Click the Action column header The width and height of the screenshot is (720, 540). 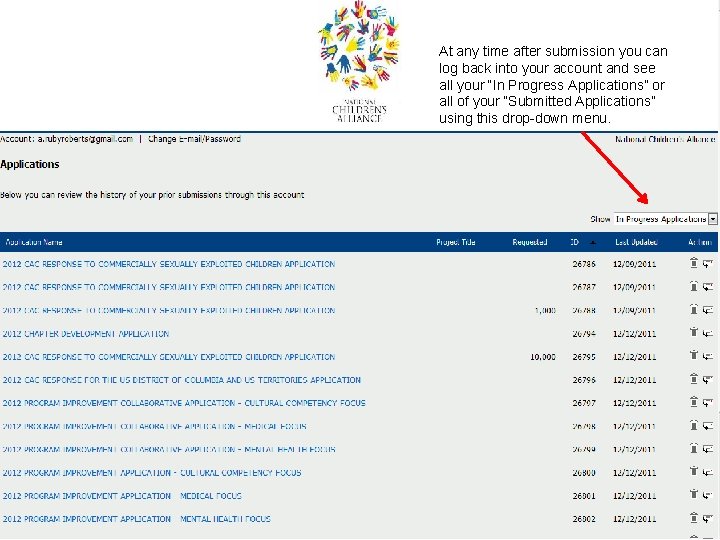coord(700,242)
